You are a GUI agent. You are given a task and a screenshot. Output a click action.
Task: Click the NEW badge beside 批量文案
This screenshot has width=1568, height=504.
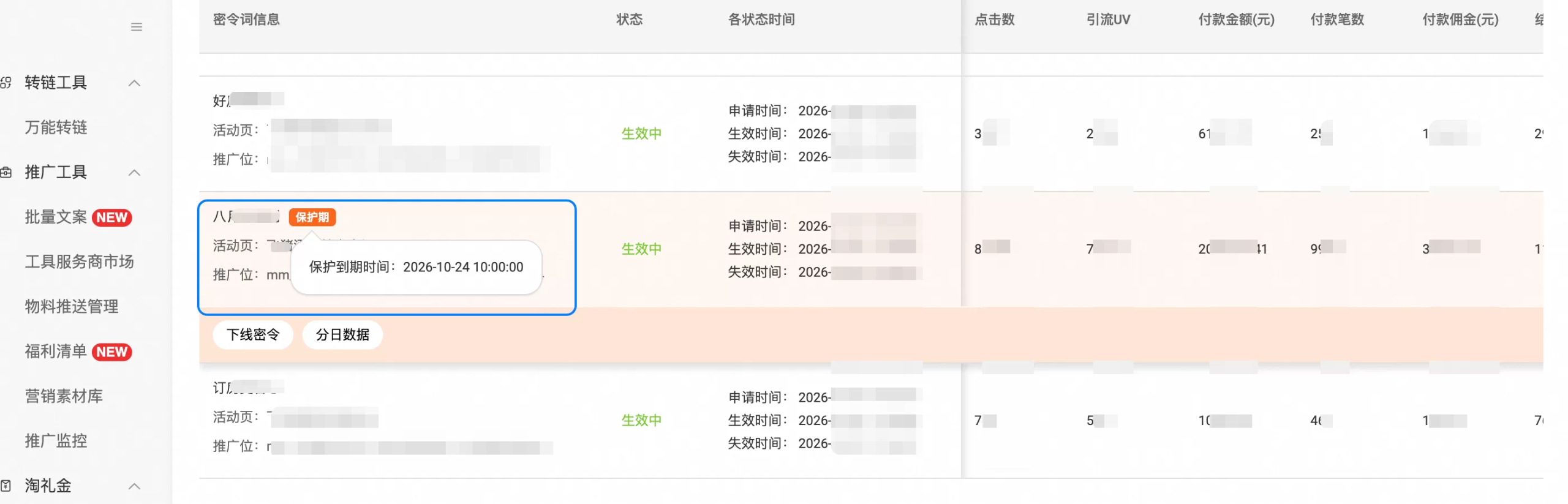(x=112, y=217)
